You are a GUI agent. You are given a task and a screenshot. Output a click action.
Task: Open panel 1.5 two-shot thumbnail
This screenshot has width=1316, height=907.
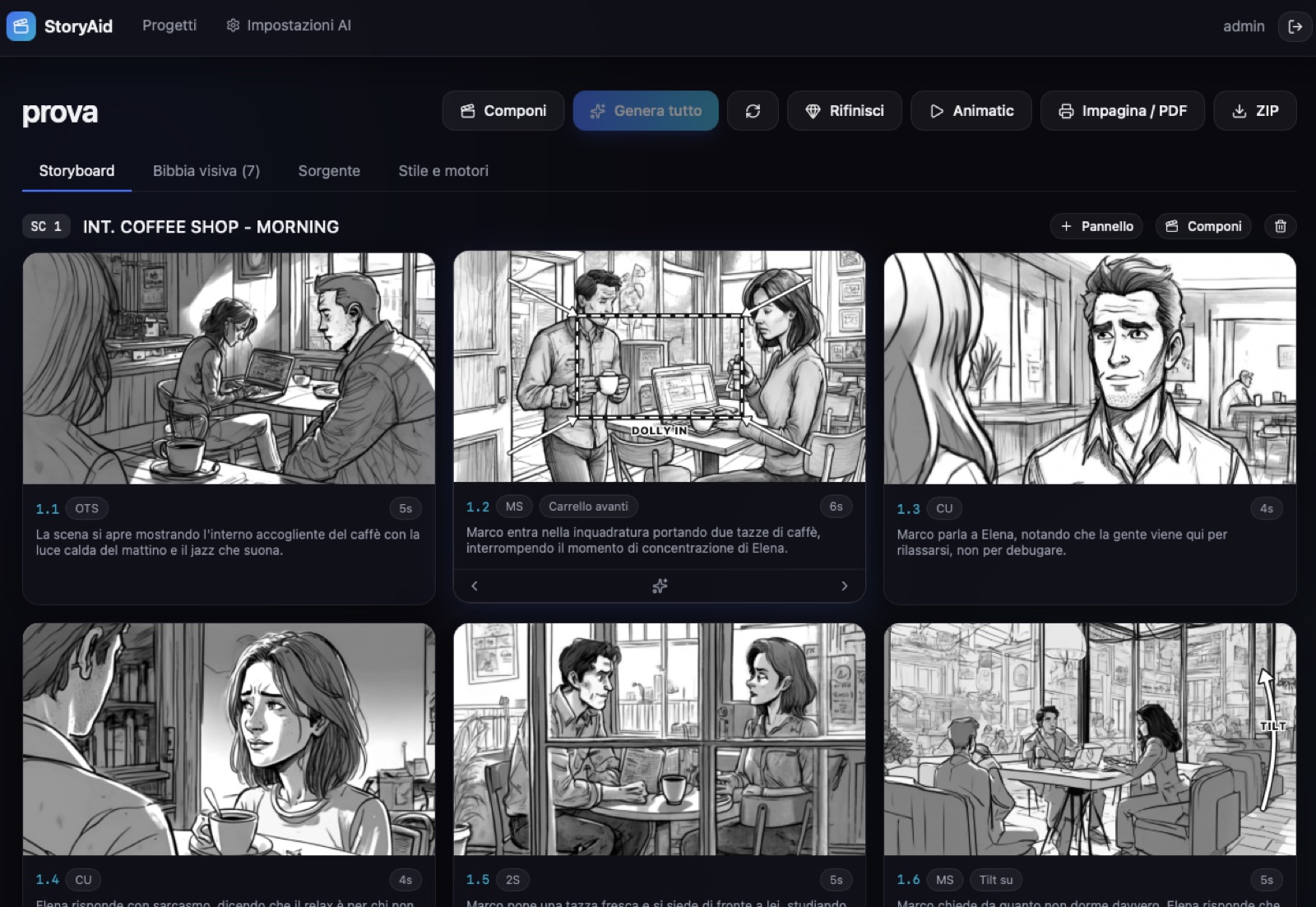pyautogui.click(x=660, y=739)
